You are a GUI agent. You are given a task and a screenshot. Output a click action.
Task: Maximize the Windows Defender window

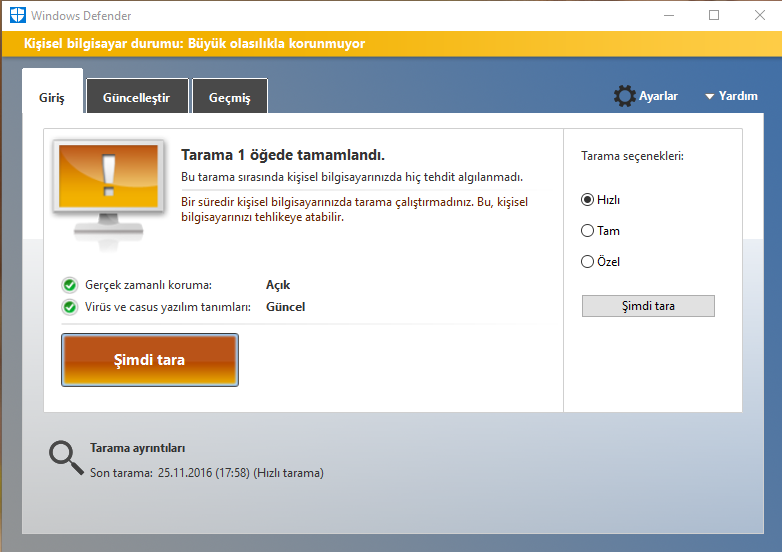tap(714, 15)
